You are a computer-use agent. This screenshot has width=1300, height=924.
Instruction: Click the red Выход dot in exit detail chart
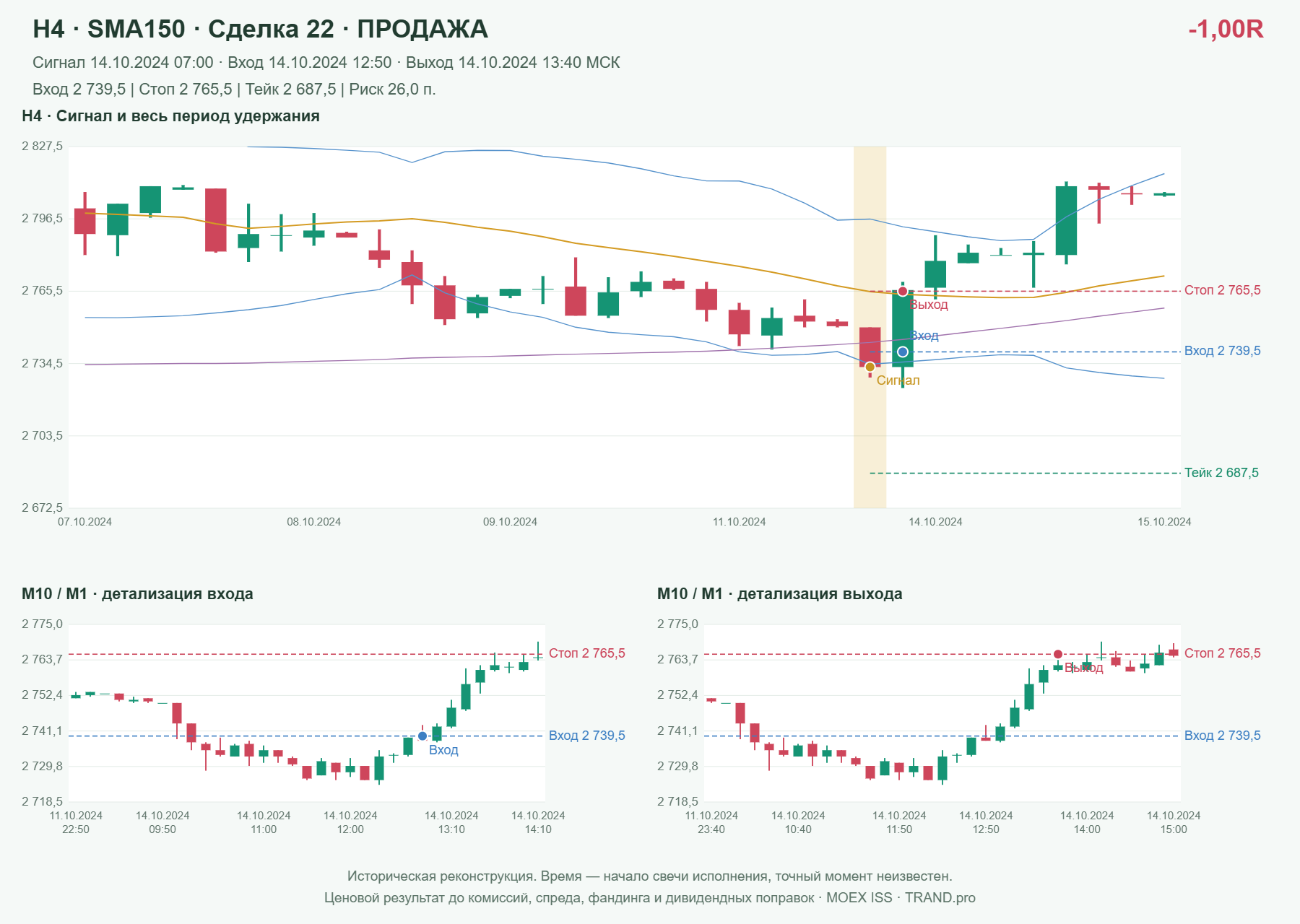click(x=1058, y=654)
